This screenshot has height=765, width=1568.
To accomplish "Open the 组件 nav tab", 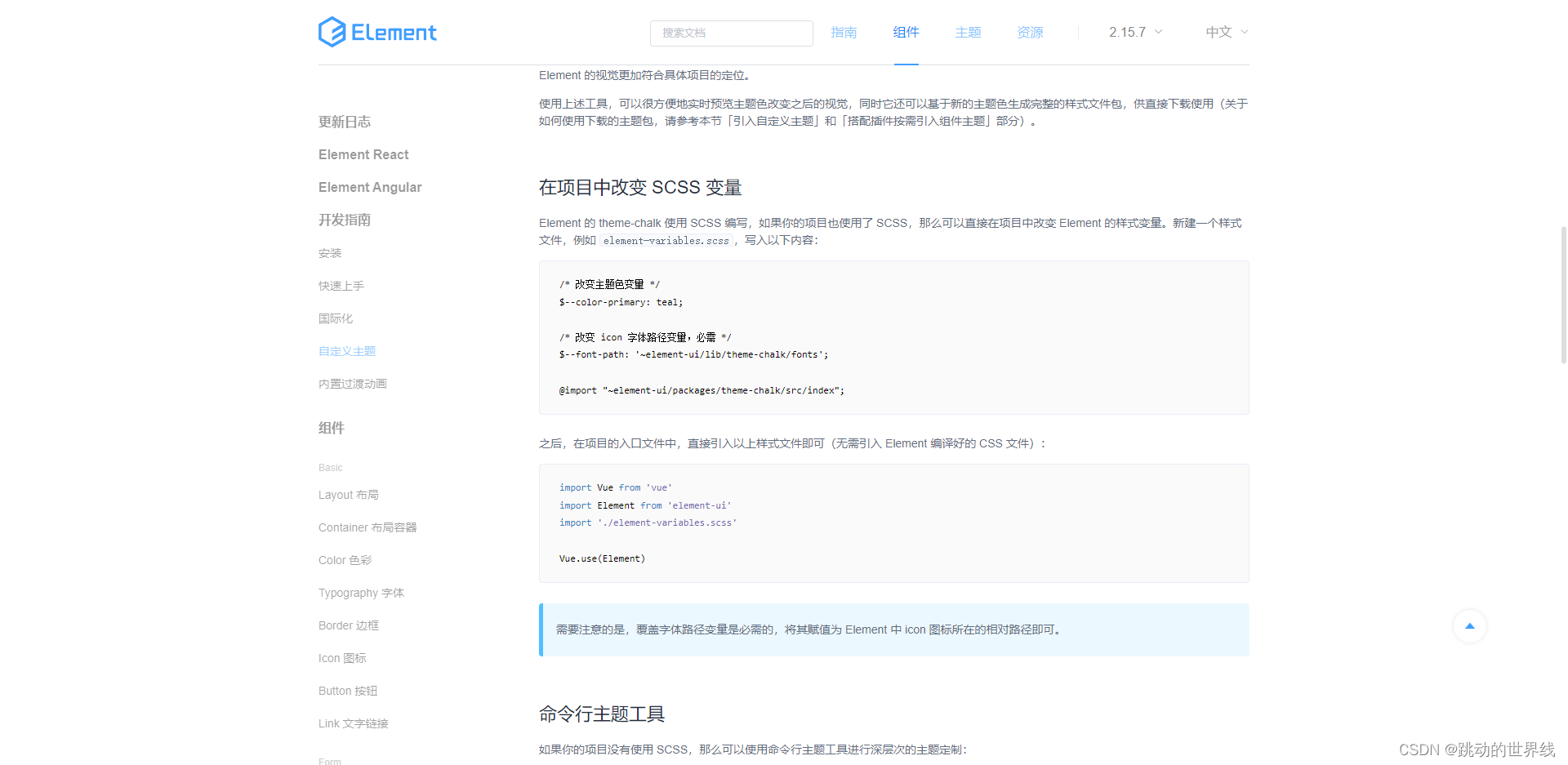I will click(906, 32).
